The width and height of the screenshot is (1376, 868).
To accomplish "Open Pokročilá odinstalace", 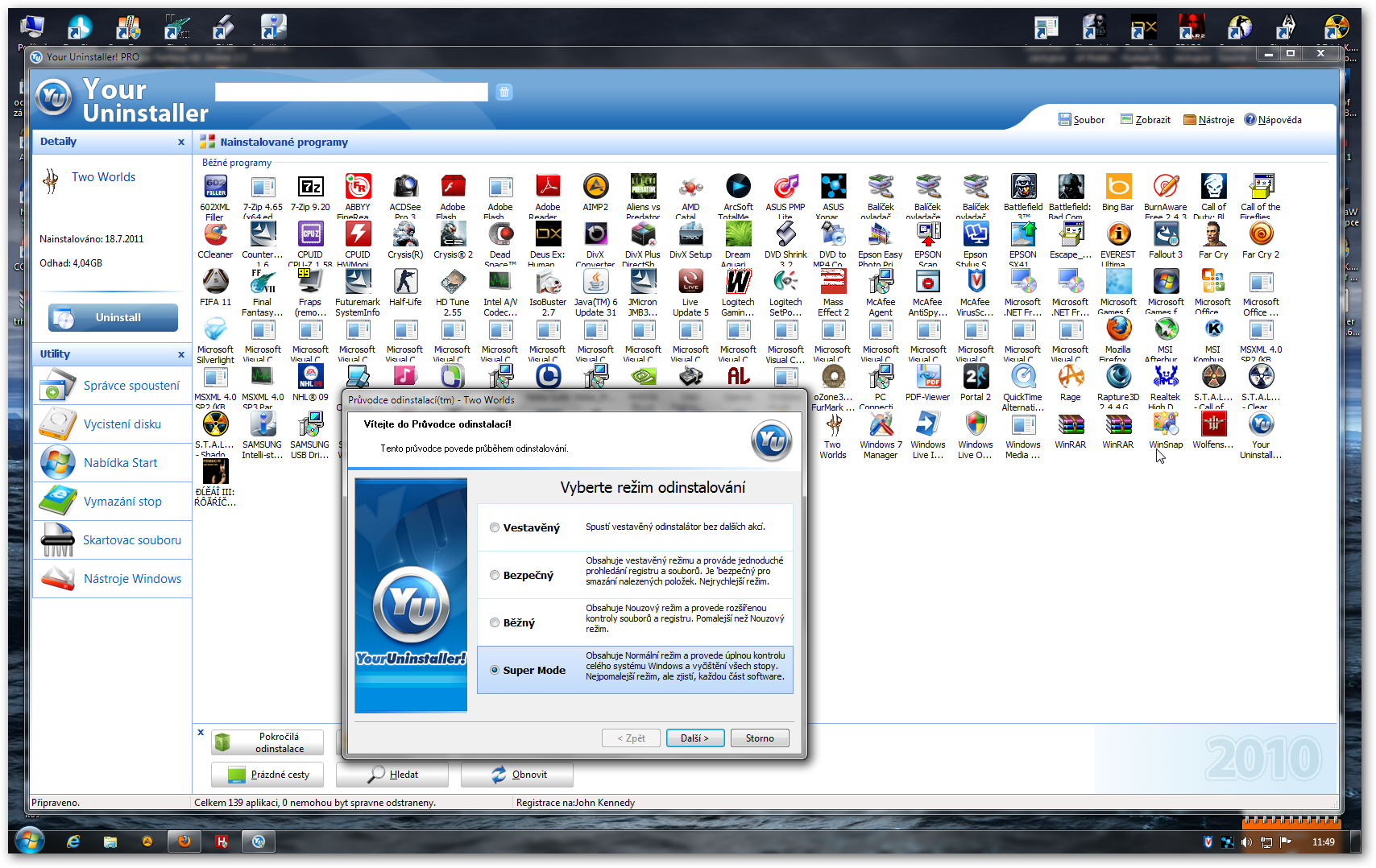I will point(267,742).
